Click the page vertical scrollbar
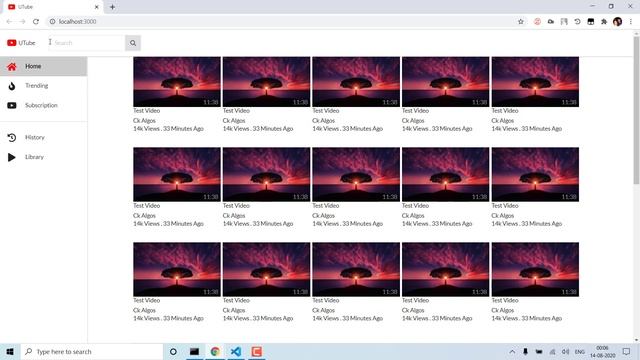Viewport: 640px width, 360px height. click(x=636, y=110)
